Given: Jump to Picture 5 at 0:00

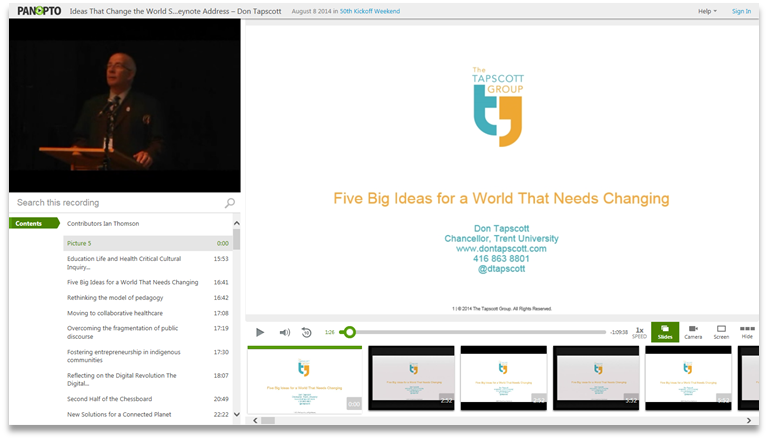Looking at the screenshot, I should [x=148, y=243].
